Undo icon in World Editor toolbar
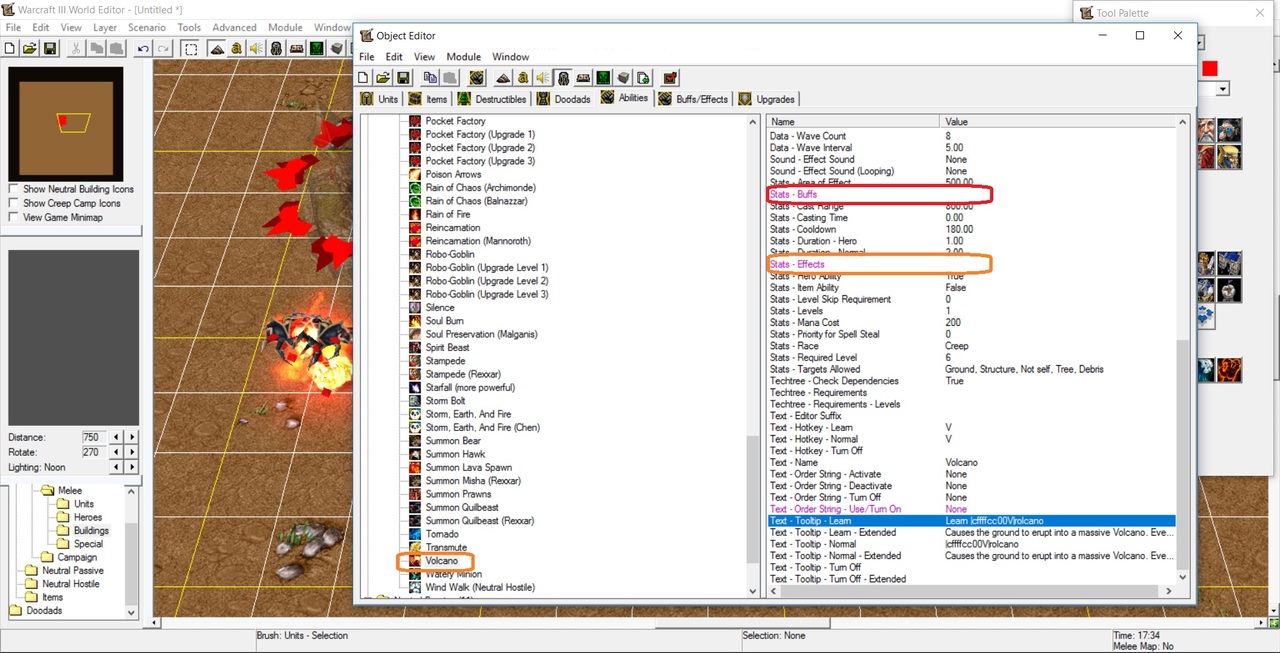The image size is (1280, 653). click(x=143, y=48)
